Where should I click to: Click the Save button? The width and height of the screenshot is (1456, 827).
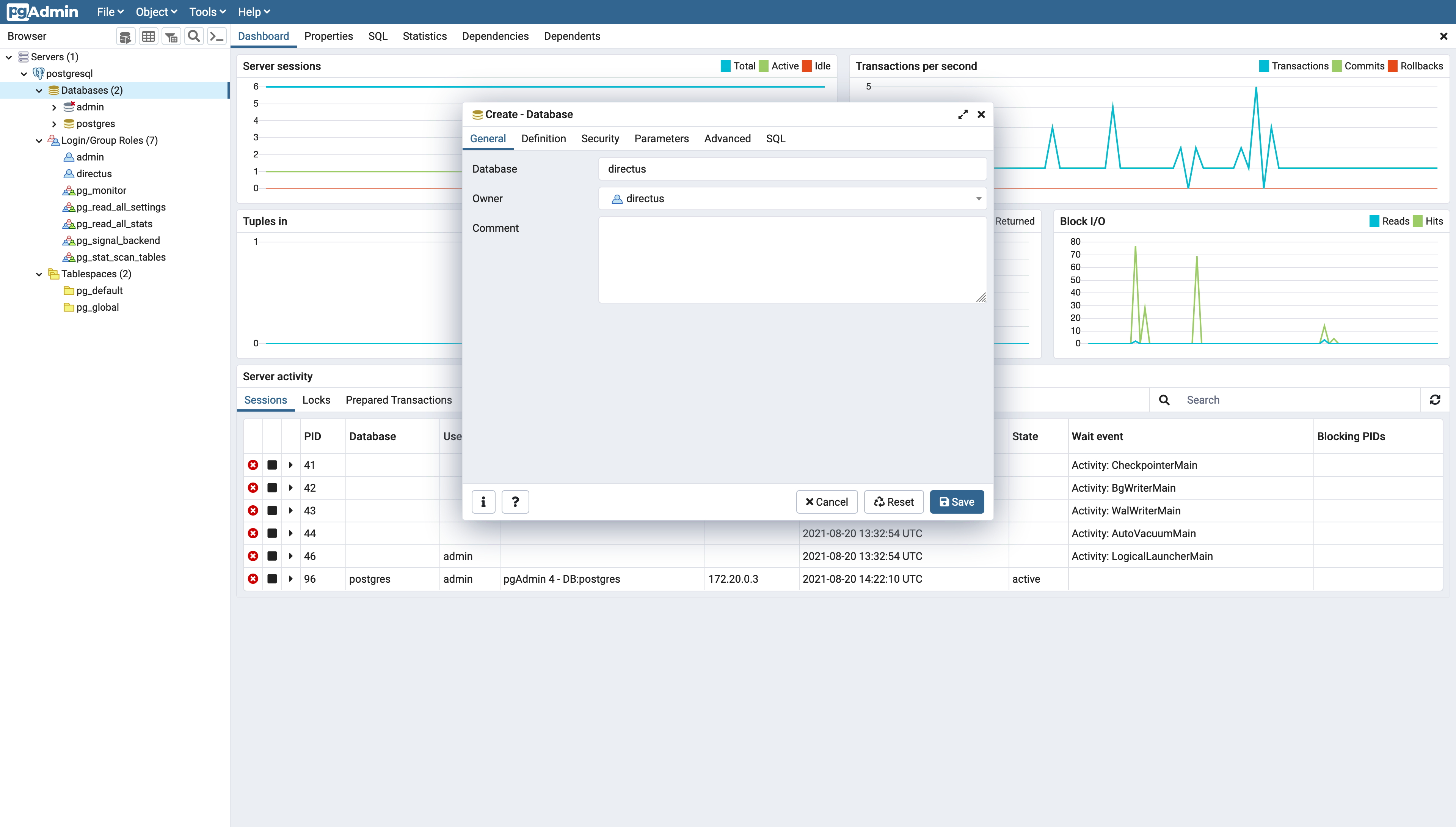(957, 502)
